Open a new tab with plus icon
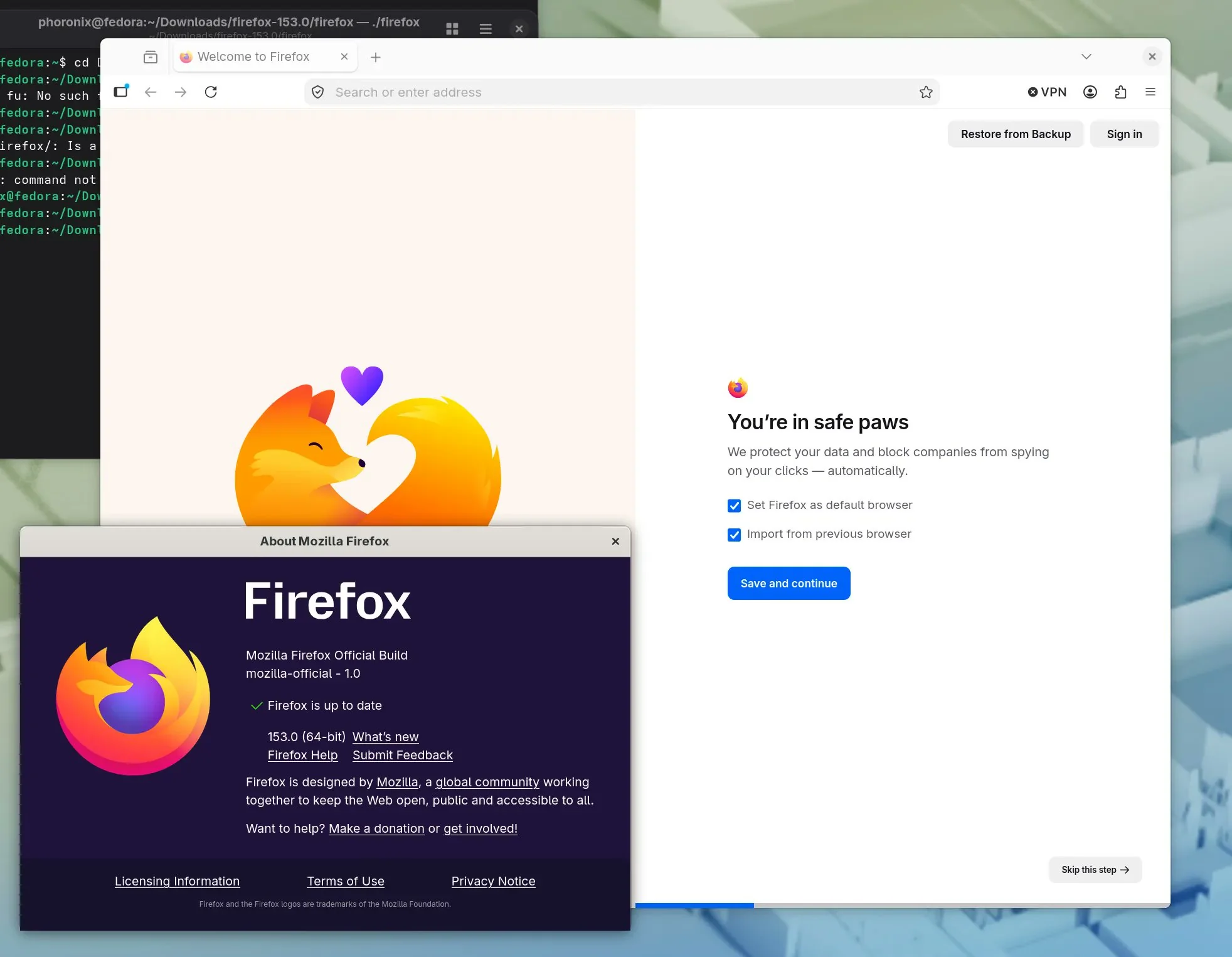Viewport: 1232px width, 957px height. [x=376, y=57]
